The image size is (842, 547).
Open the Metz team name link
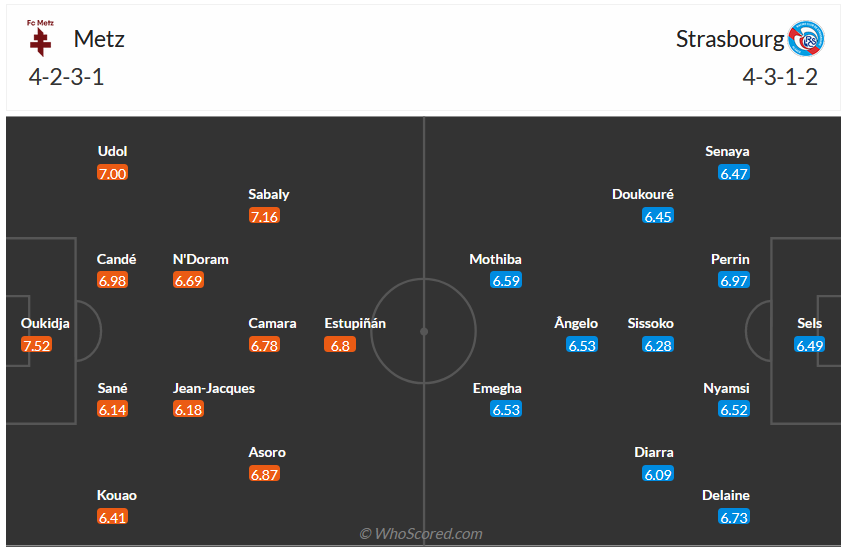pos(99,39)
